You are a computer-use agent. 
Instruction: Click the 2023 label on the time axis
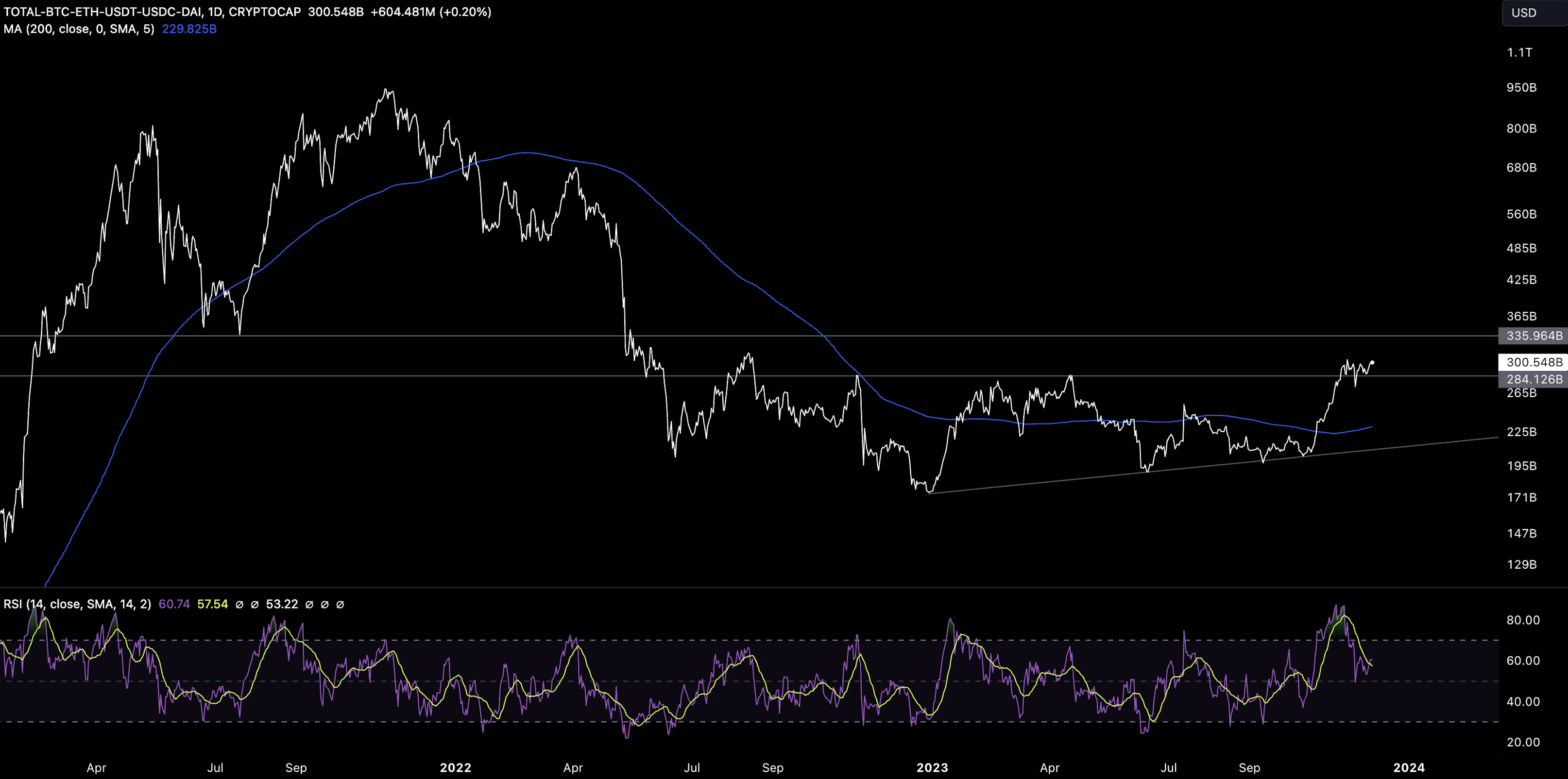932,767
